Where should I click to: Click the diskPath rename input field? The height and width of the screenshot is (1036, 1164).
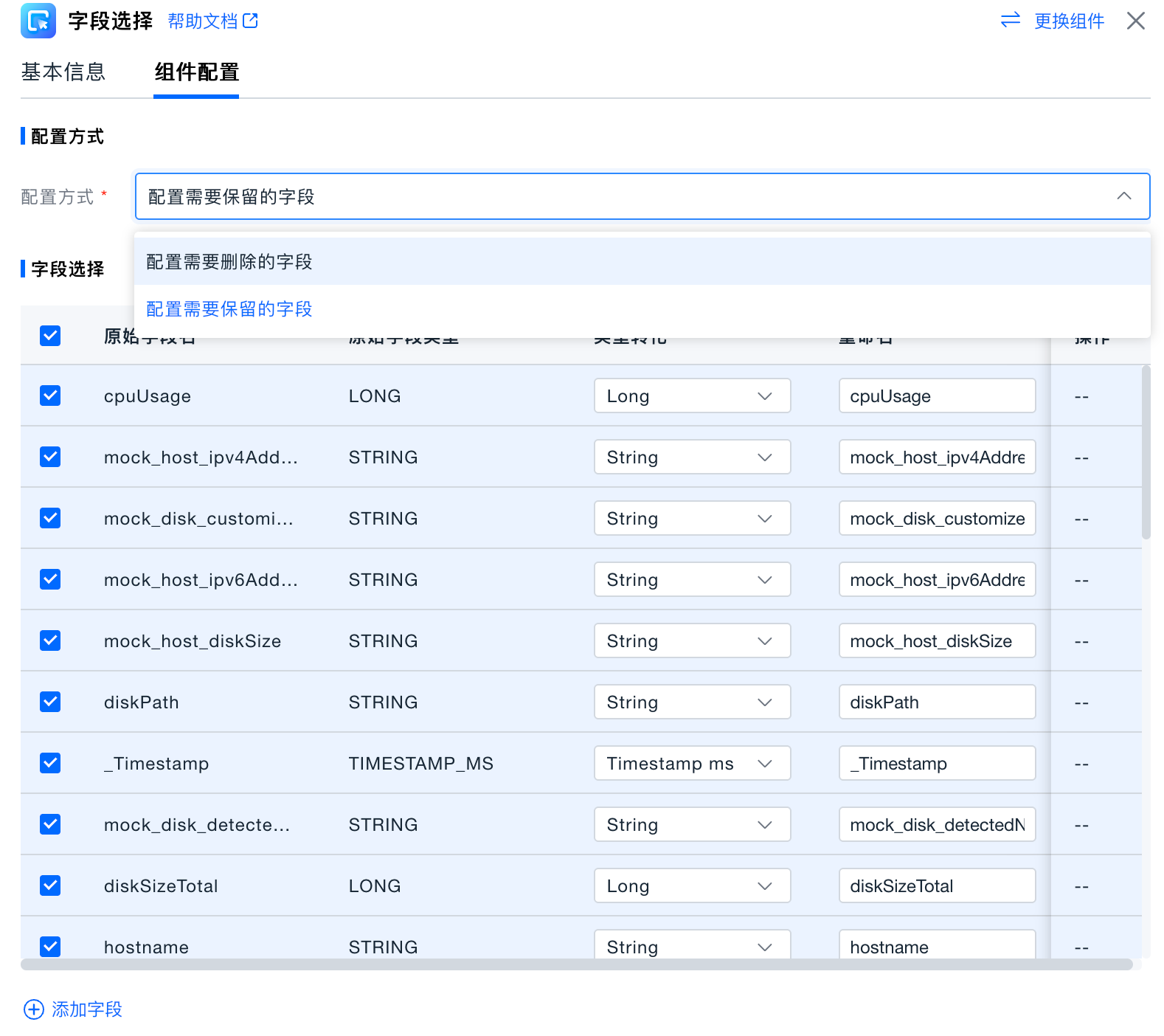point(936,702)
